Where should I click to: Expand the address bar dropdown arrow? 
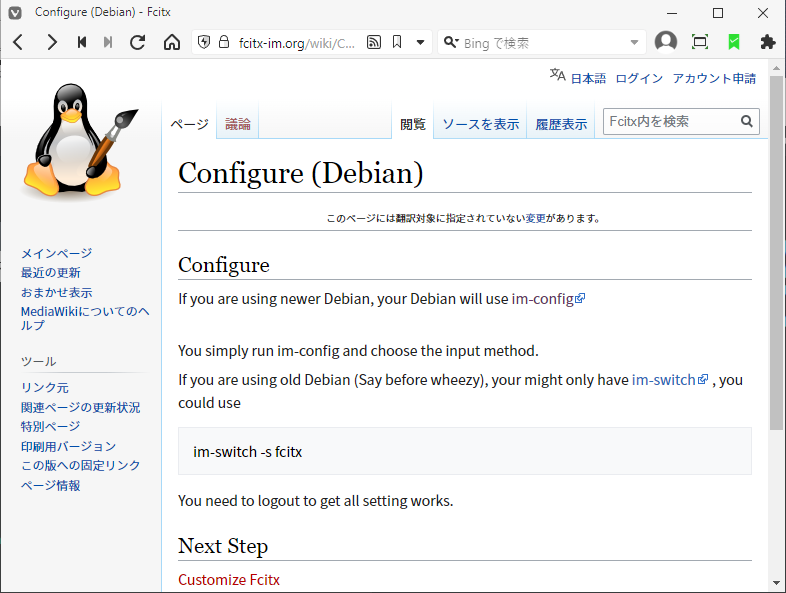[x=421, y=43]
